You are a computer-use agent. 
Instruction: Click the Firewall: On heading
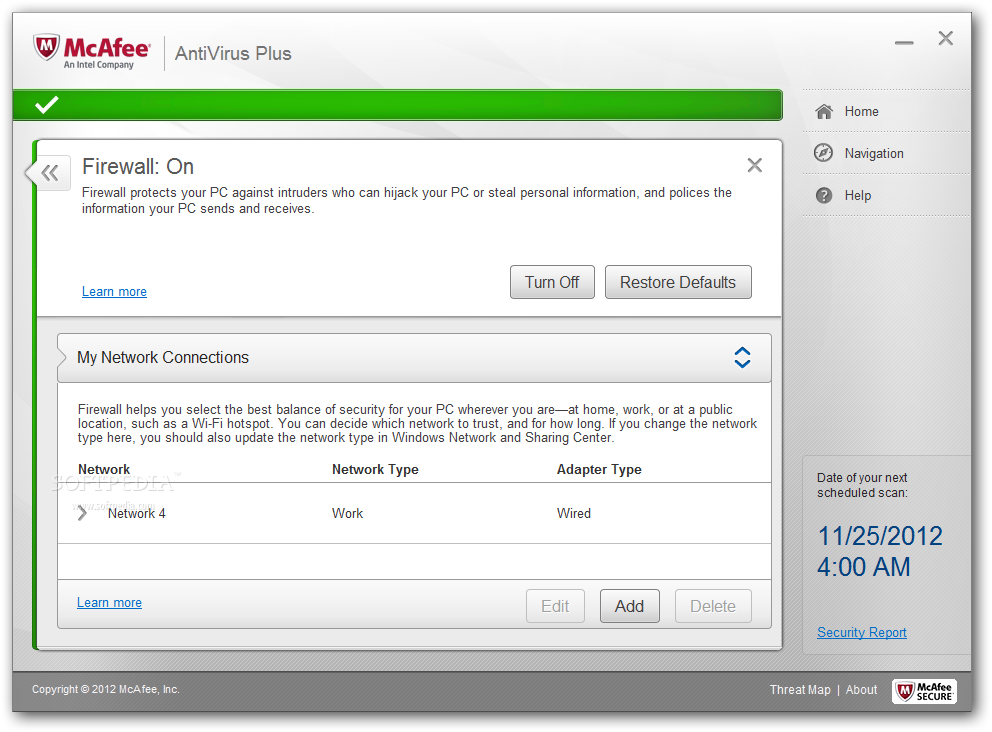(137, 166)
